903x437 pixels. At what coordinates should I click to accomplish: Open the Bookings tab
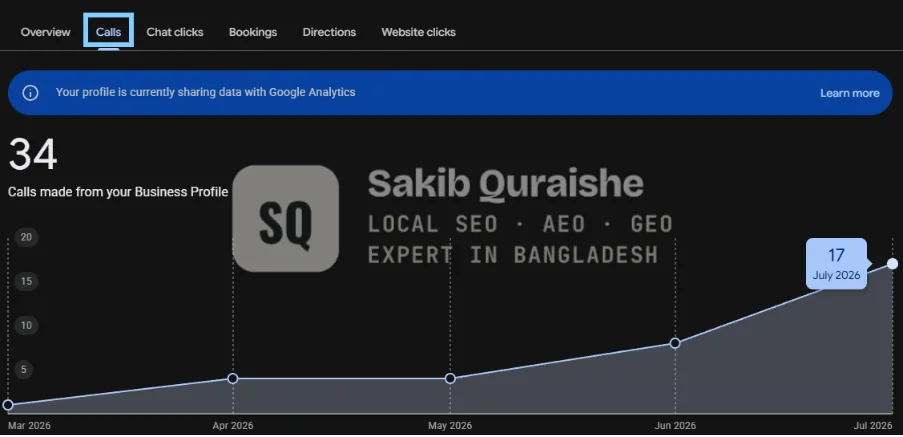coord(253,32)
